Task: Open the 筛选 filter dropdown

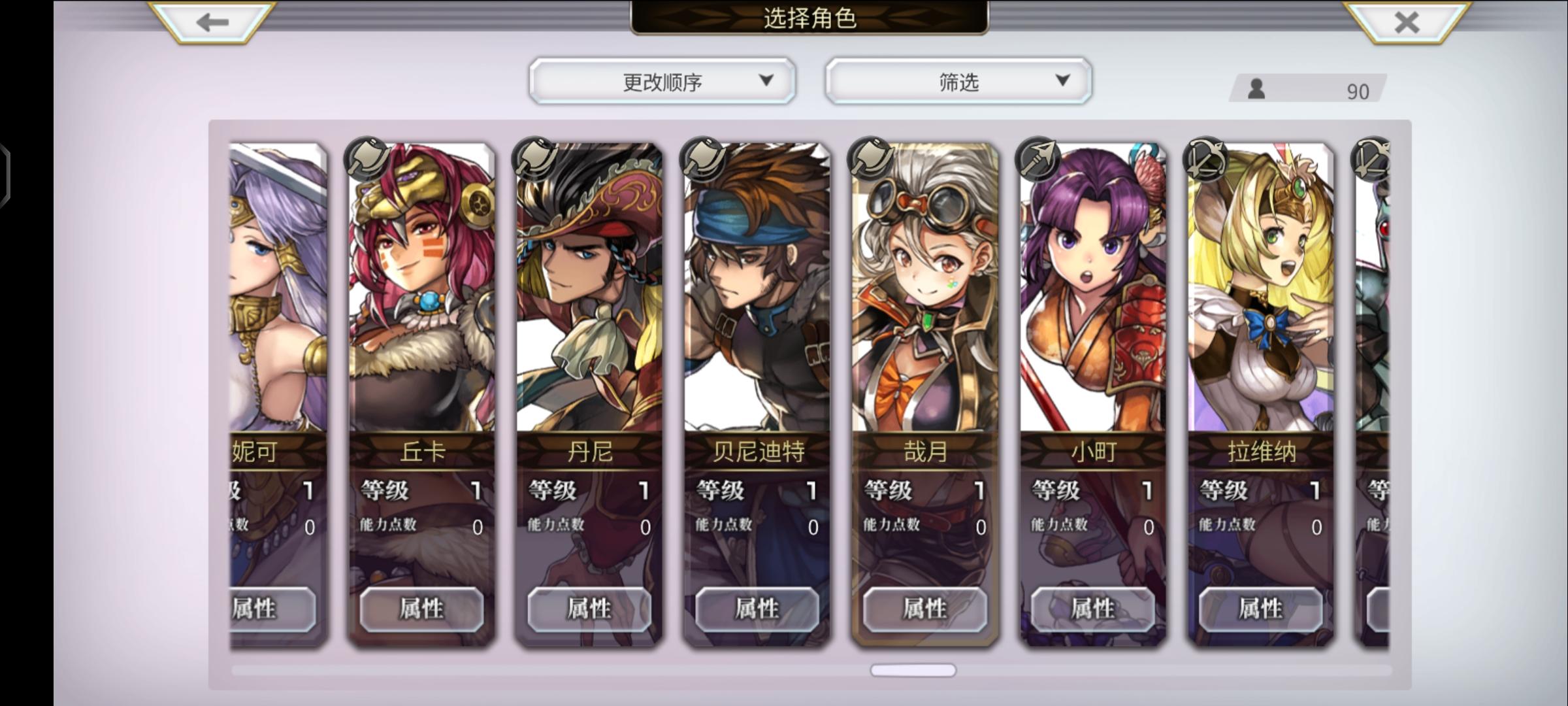Action: pyautogui.click(x=958, y=82)
